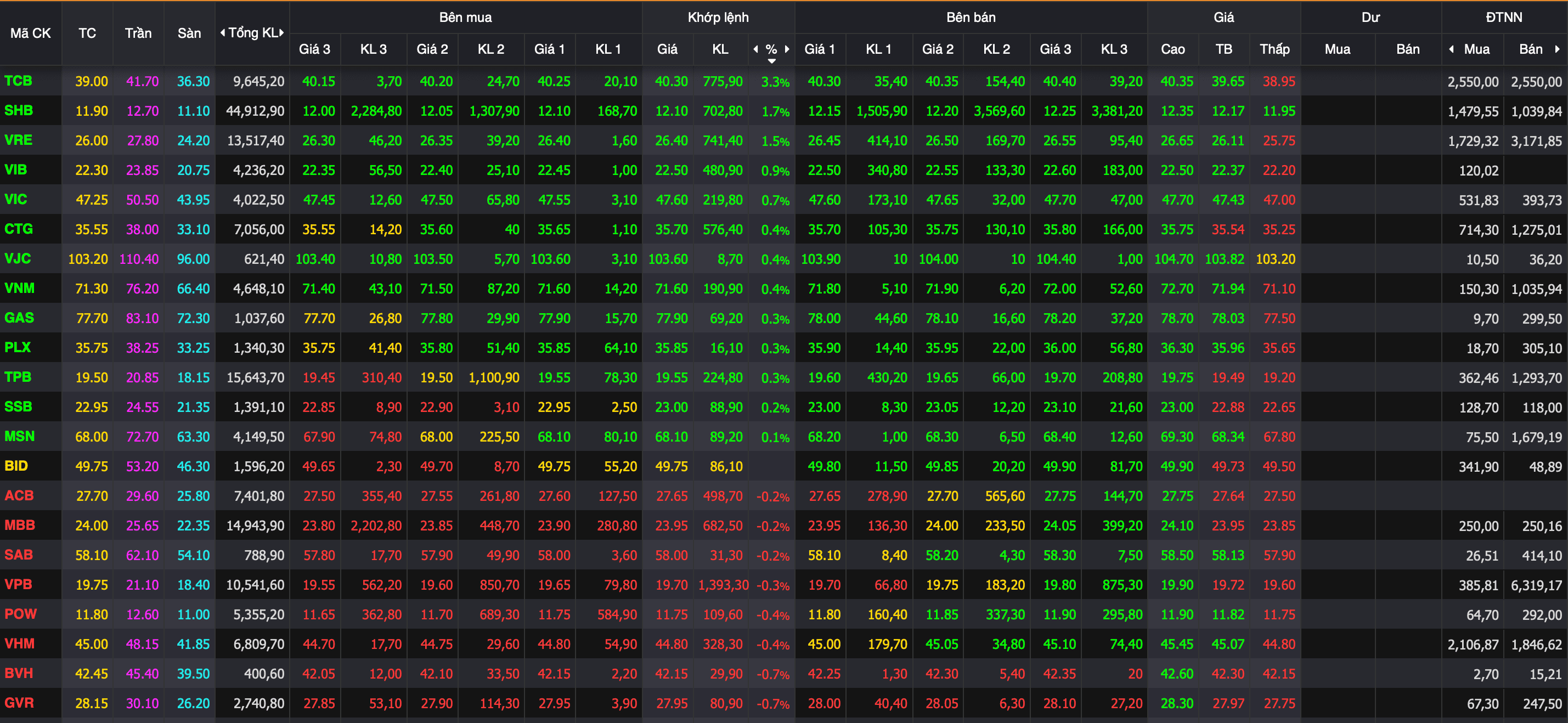Click MBB bid volume 2,202,80
This screenshot has height=723, width=1568.
[376, 526]
